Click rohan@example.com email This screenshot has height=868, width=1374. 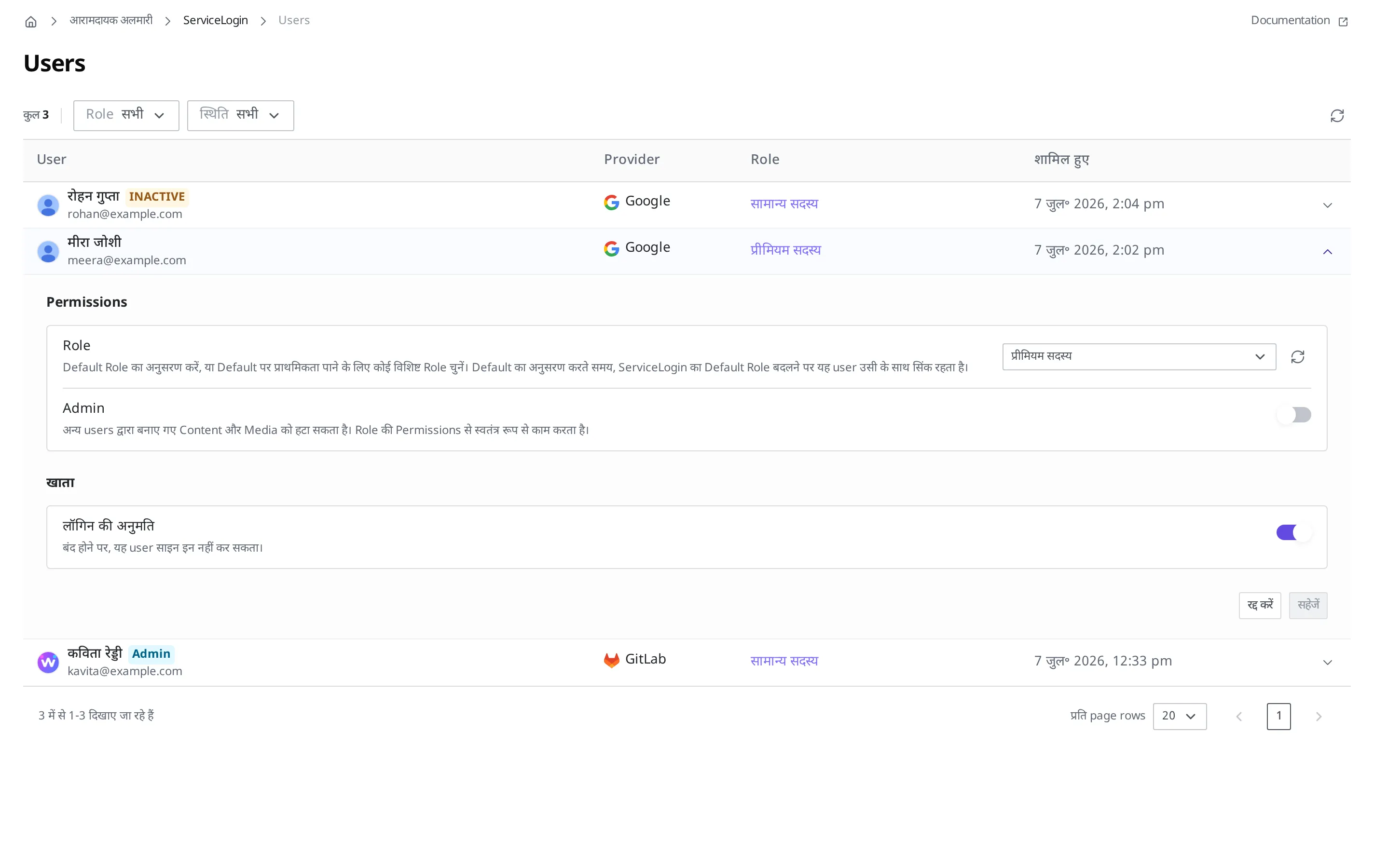pyautogui.click(x=125, y=214)
